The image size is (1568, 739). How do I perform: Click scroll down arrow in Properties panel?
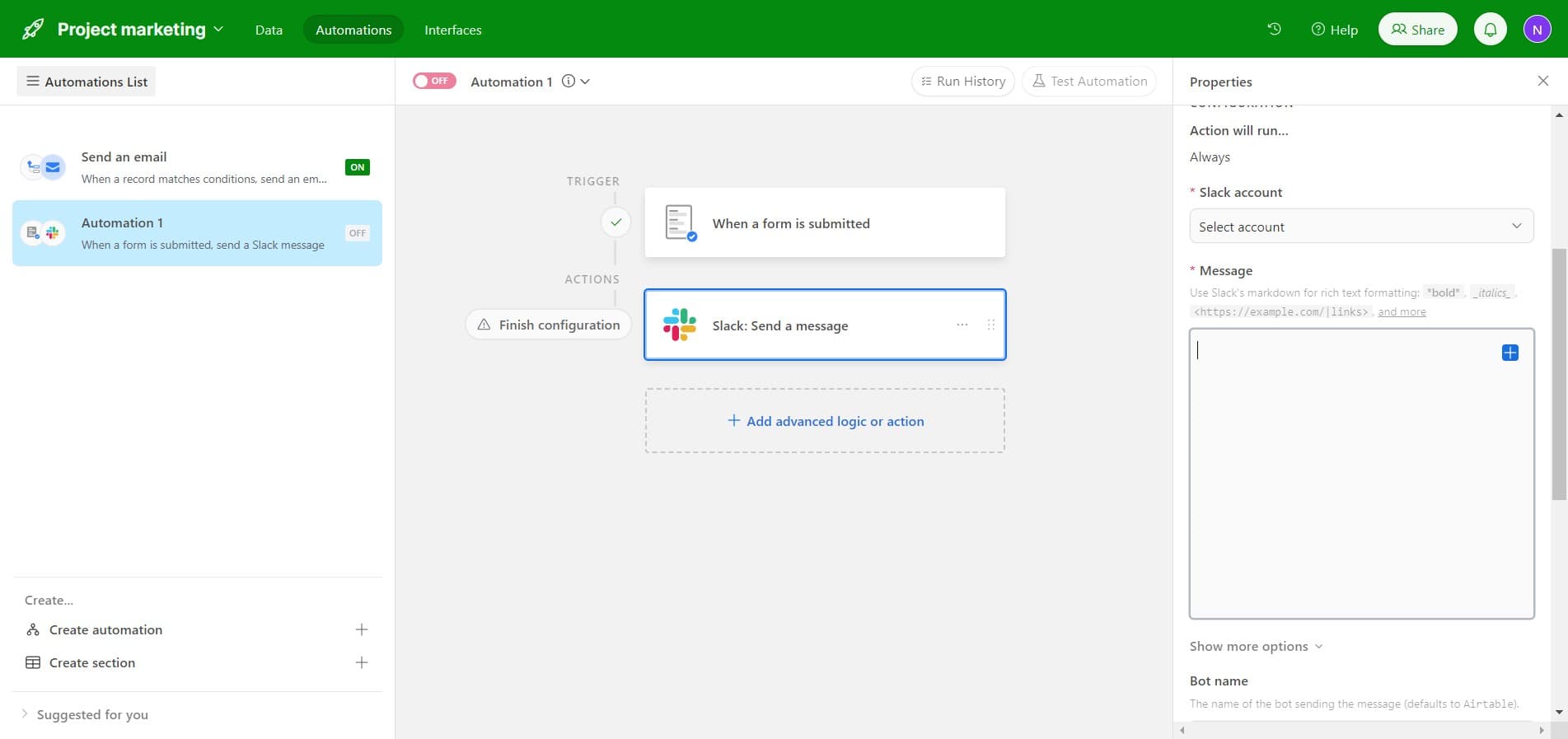(x=1559, y=712)
